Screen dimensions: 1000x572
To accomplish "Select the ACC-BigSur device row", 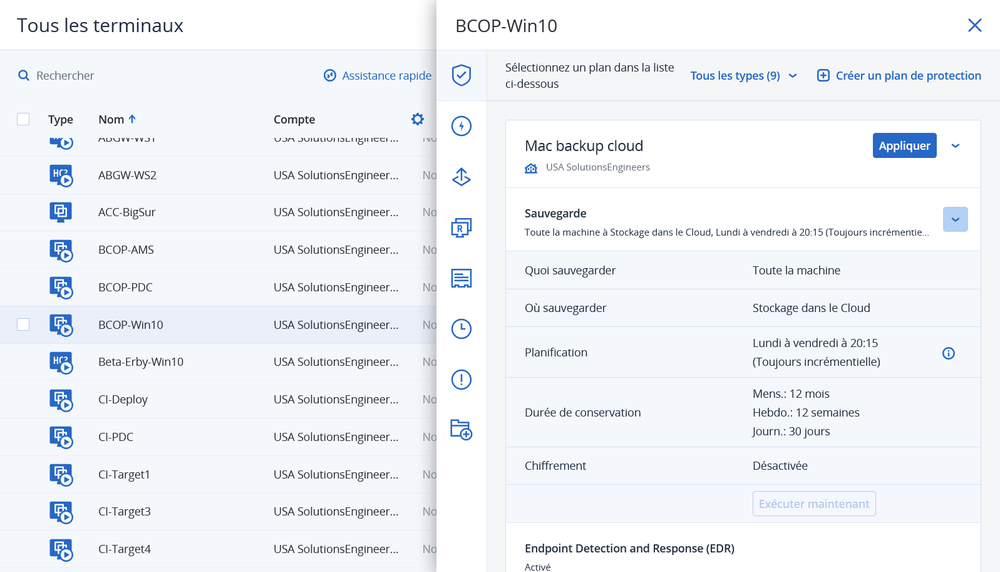I will tap(218, 212).
